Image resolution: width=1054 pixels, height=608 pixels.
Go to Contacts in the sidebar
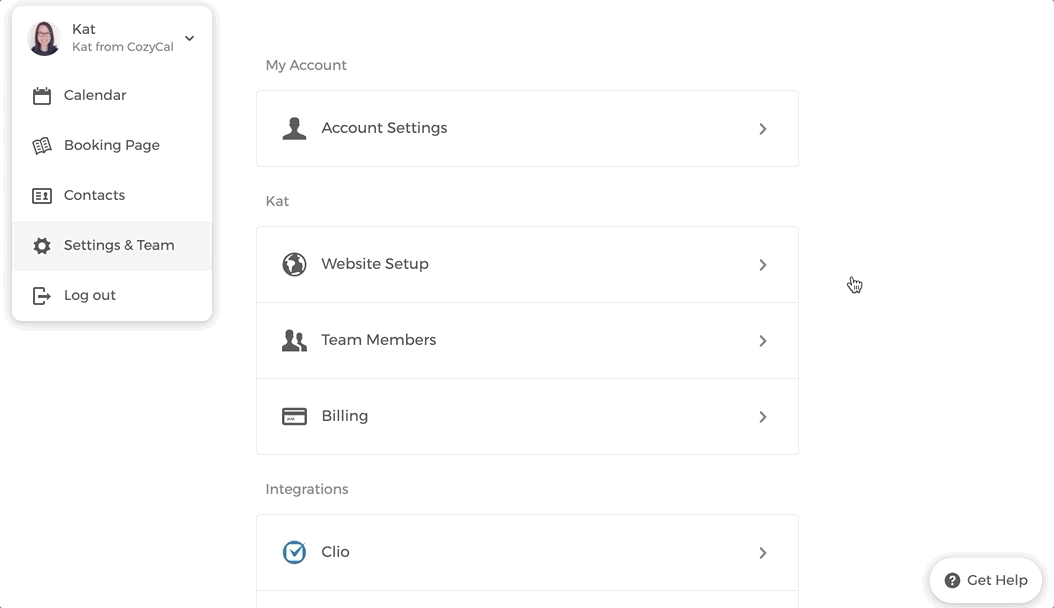tap(94, 196)
